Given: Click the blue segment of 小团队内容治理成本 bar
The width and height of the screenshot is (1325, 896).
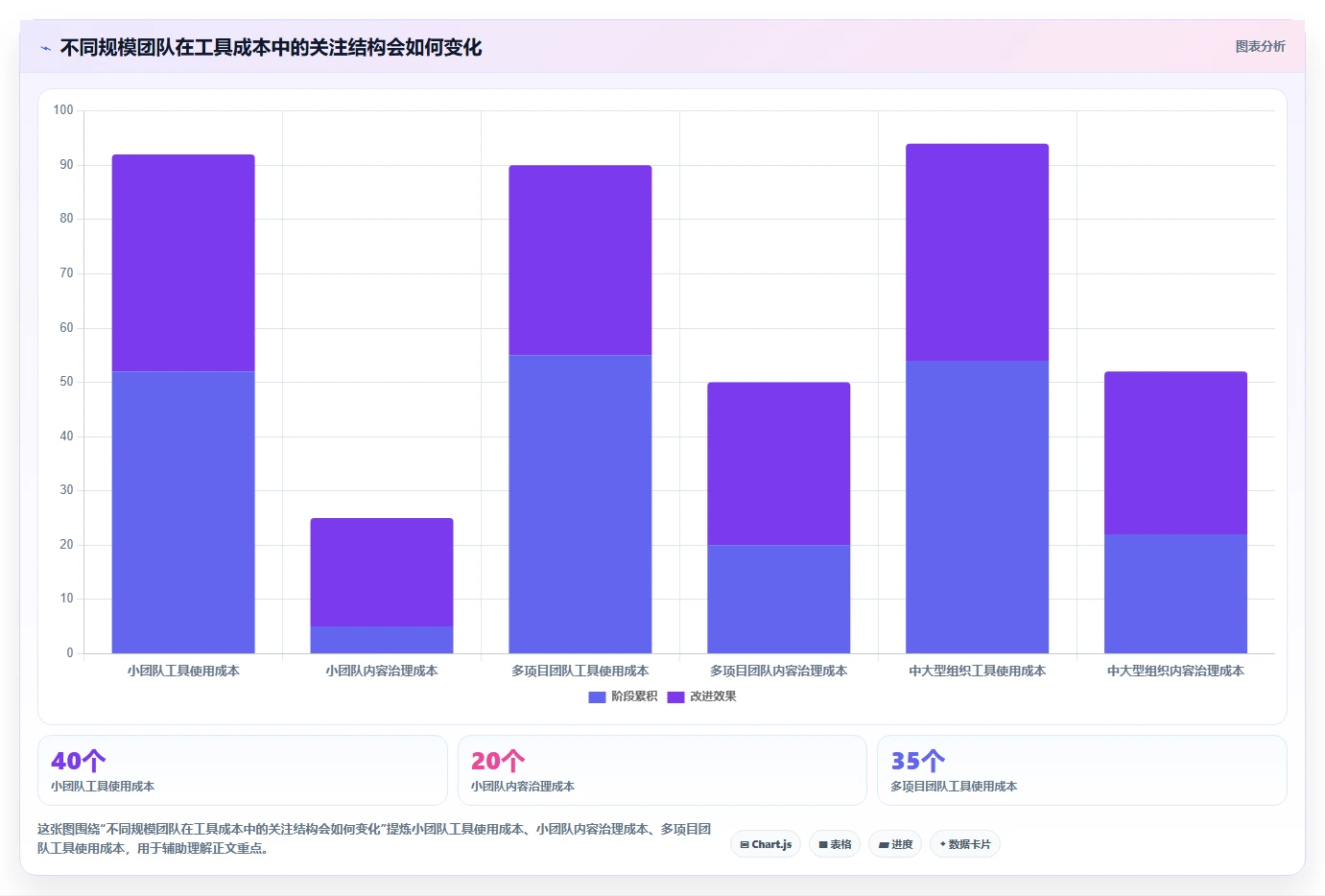Looking at the screenshot, I should point(382,640).
